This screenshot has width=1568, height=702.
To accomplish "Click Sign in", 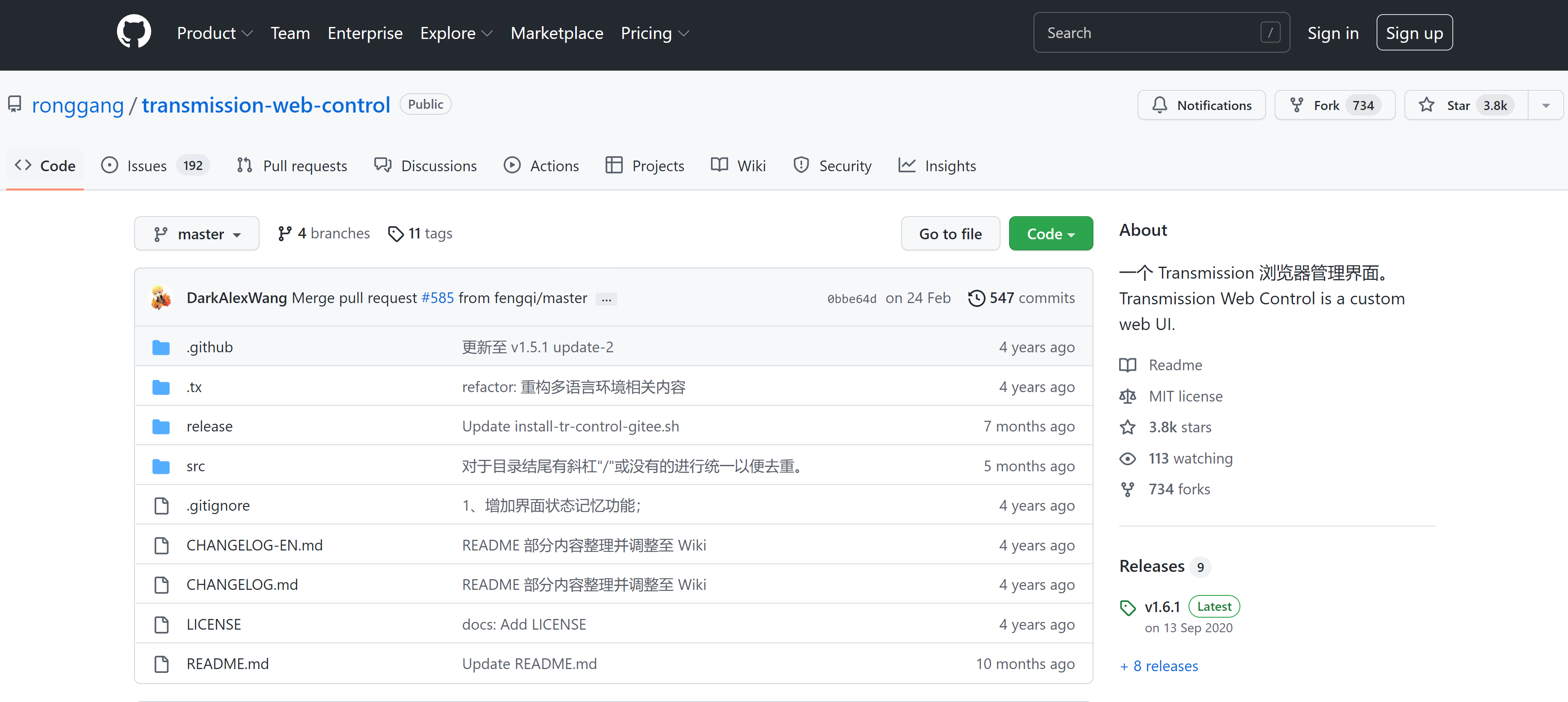I will 1333,33.
